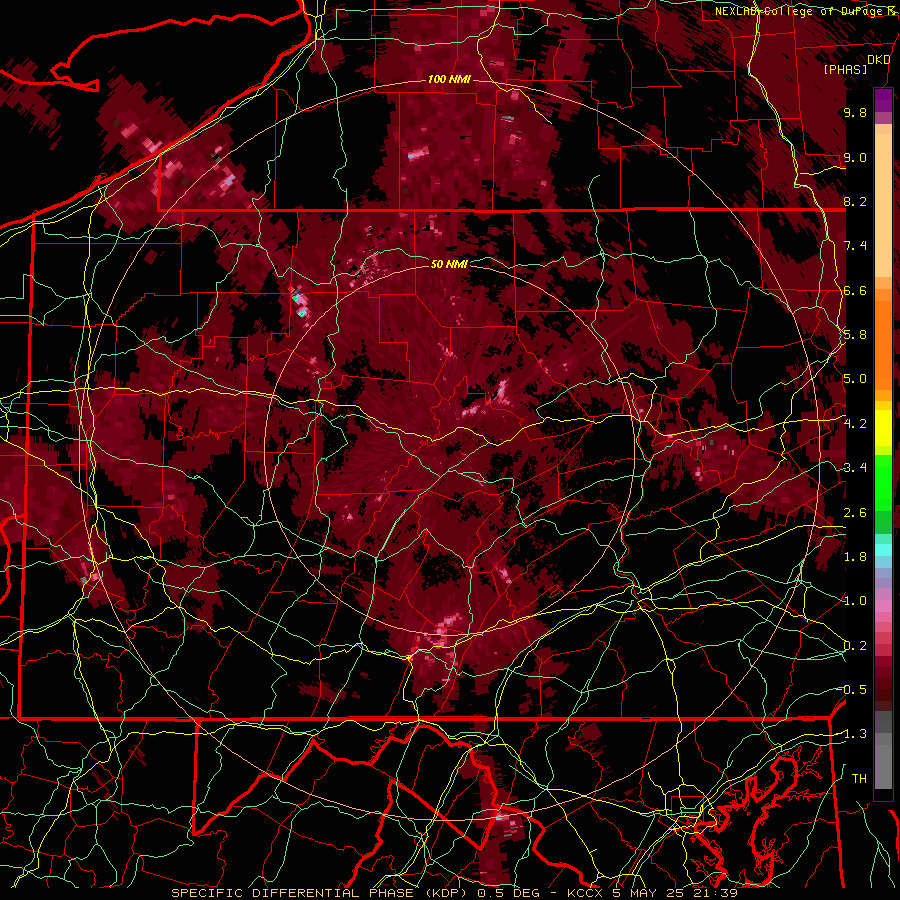Click the 0.2 scale value

[855, 646]
